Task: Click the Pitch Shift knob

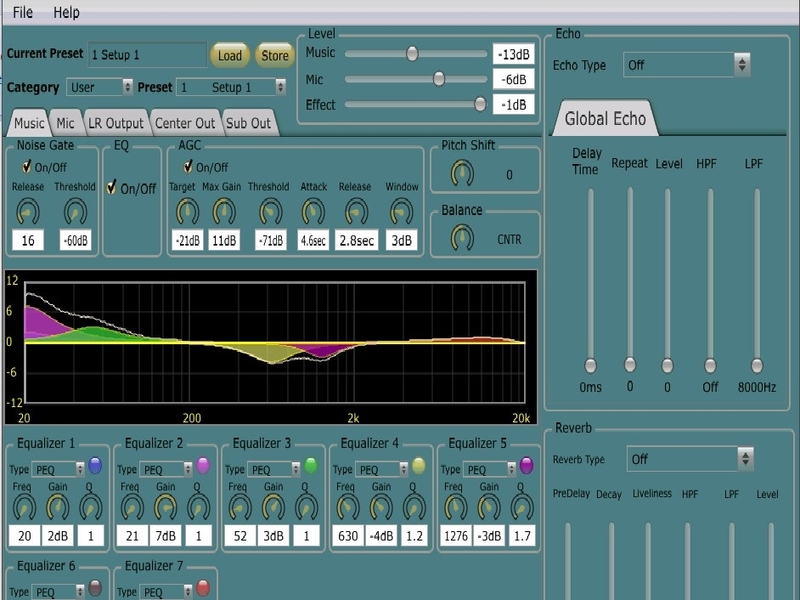Action: point(462,173)
